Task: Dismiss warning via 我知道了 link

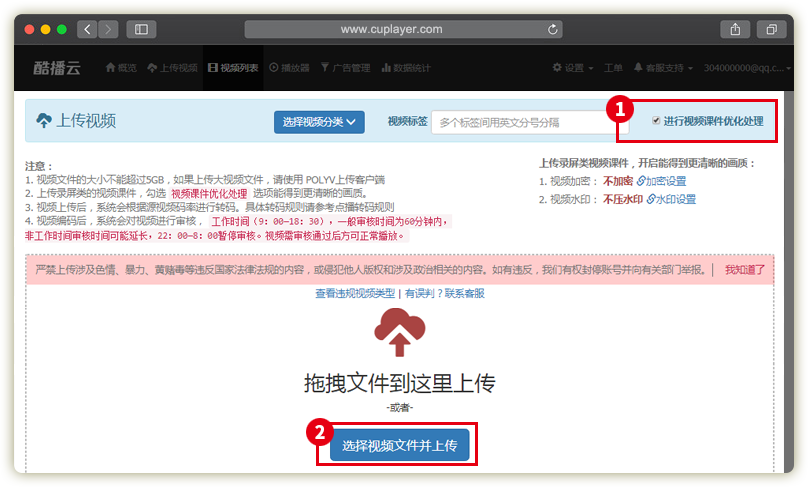Action: click(744, 270)
